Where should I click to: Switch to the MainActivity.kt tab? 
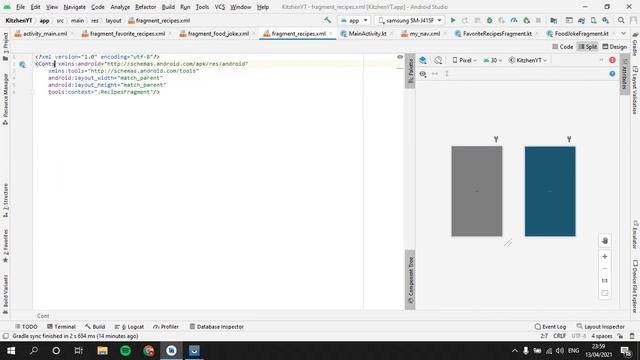coord(367,33)
